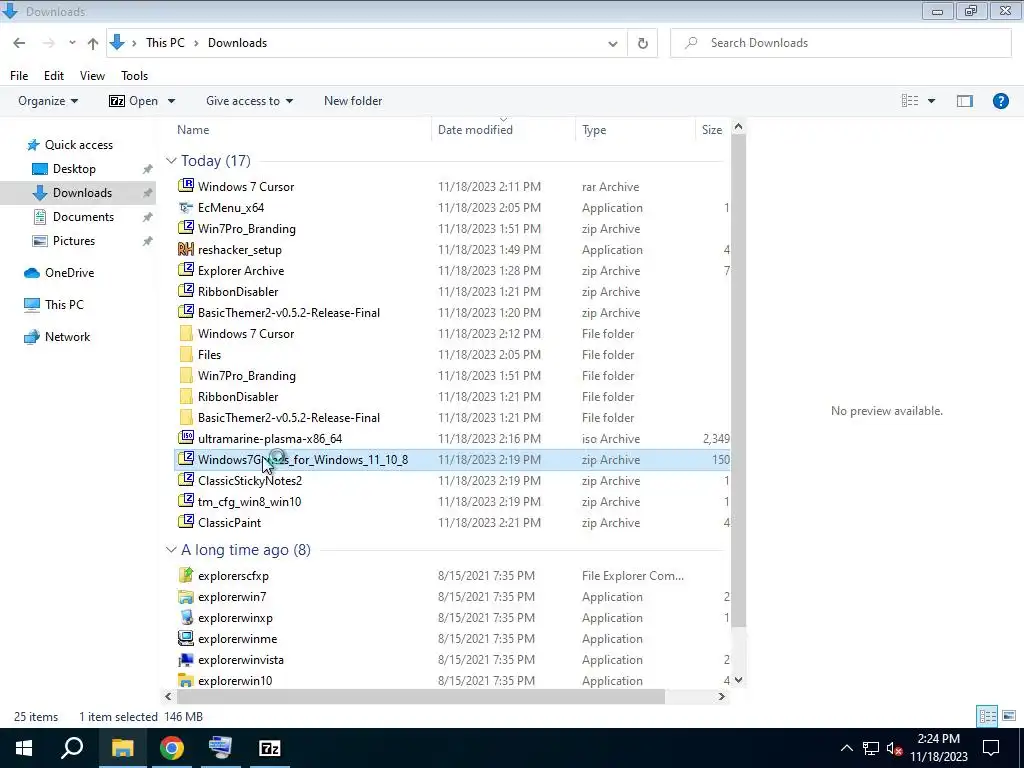
Task: Open the recent locations dropdown arrow
Action: [x=72, y=43]
